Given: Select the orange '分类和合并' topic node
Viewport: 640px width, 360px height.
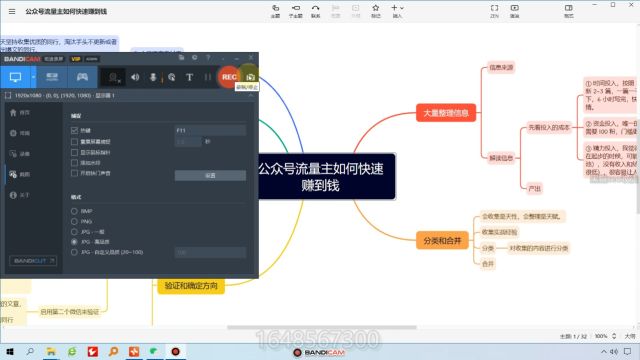Looking at the screenshot, I should coord(442,240).
